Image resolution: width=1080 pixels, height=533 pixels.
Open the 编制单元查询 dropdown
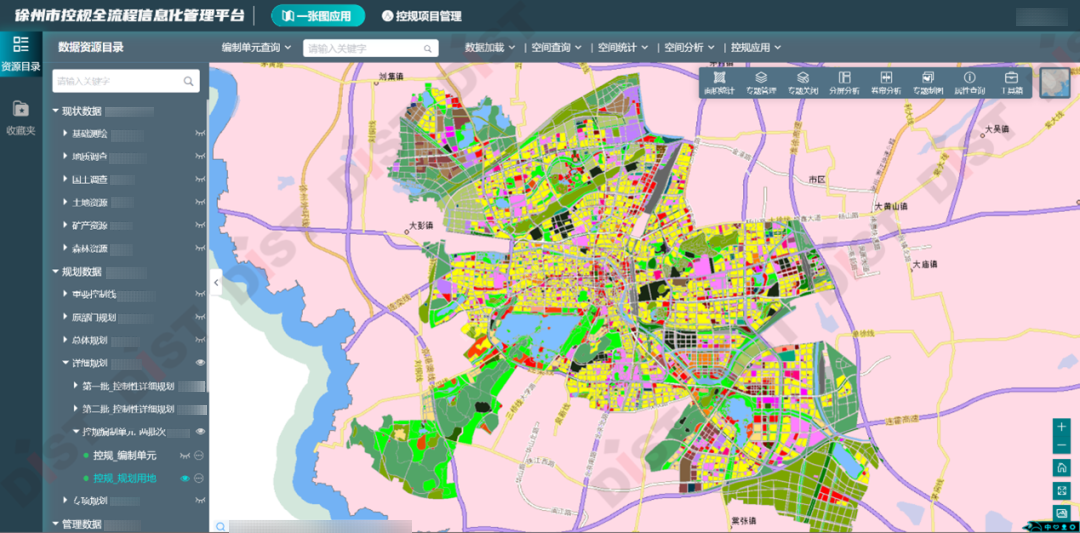(256, 48)
